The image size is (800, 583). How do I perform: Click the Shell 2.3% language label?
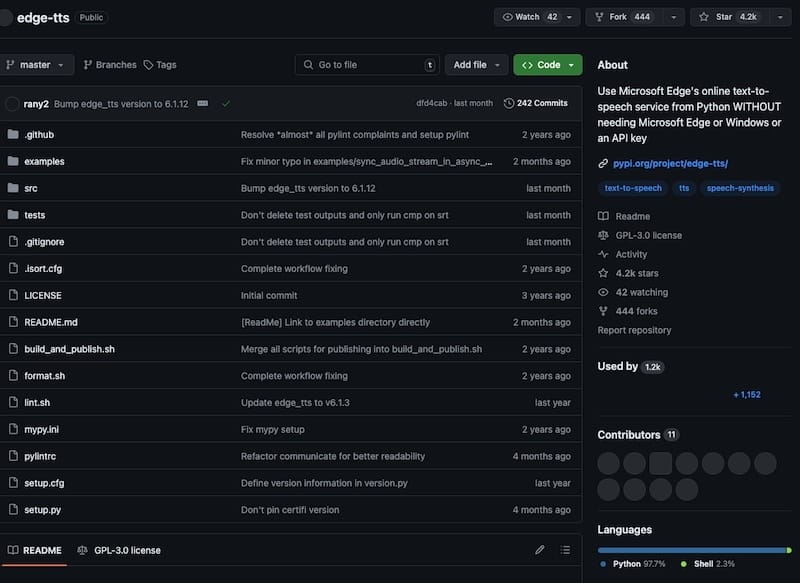(708, 564)
